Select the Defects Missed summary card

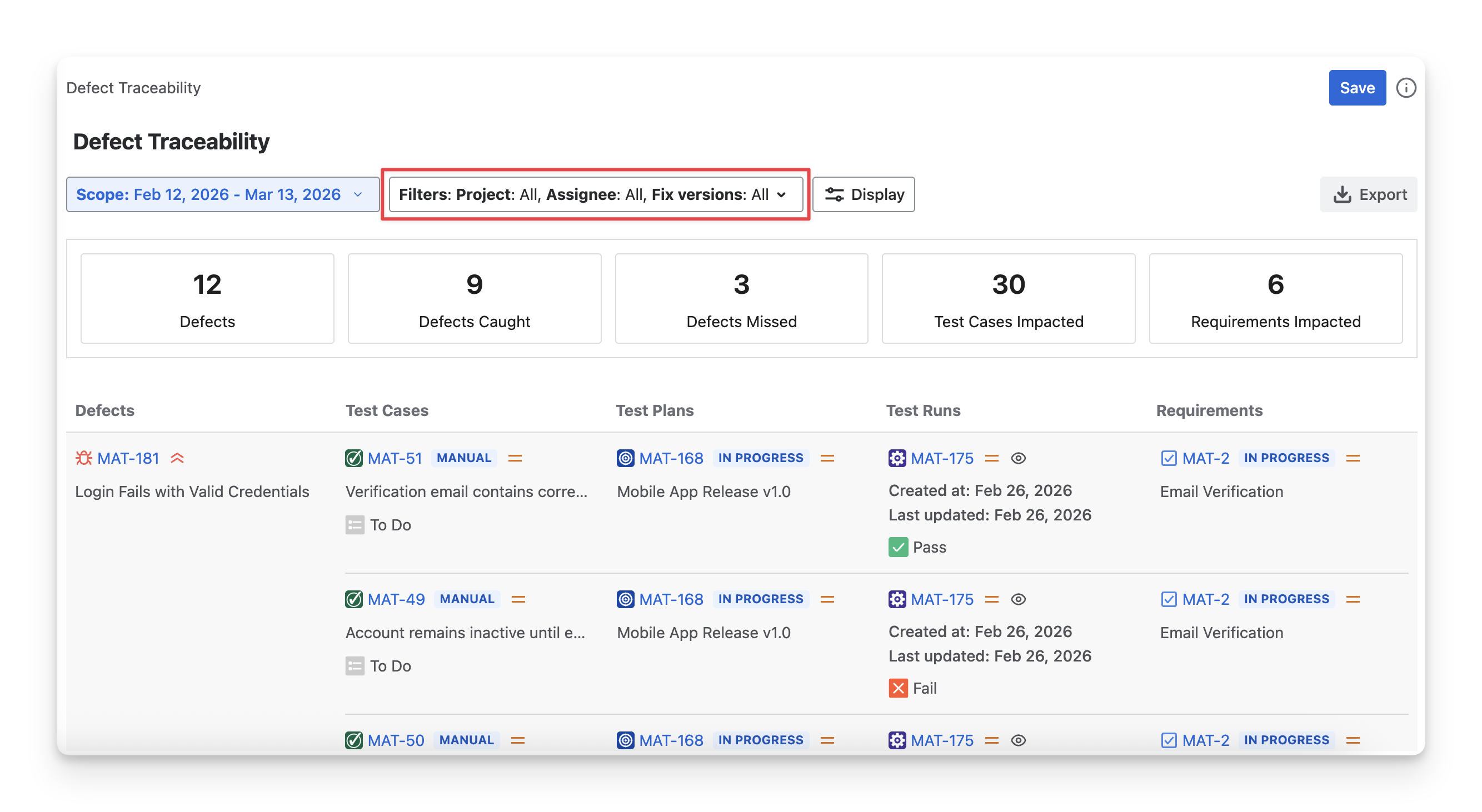[x=741, y=298]
